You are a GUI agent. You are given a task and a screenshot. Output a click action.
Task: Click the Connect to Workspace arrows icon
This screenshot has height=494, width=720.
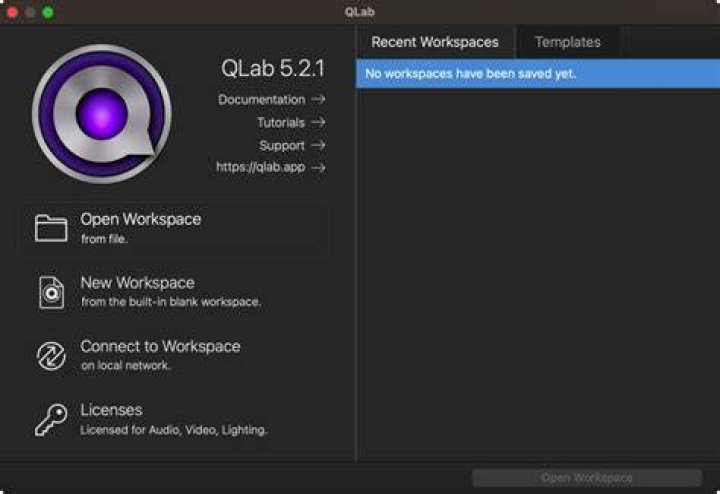click(51, 356)
